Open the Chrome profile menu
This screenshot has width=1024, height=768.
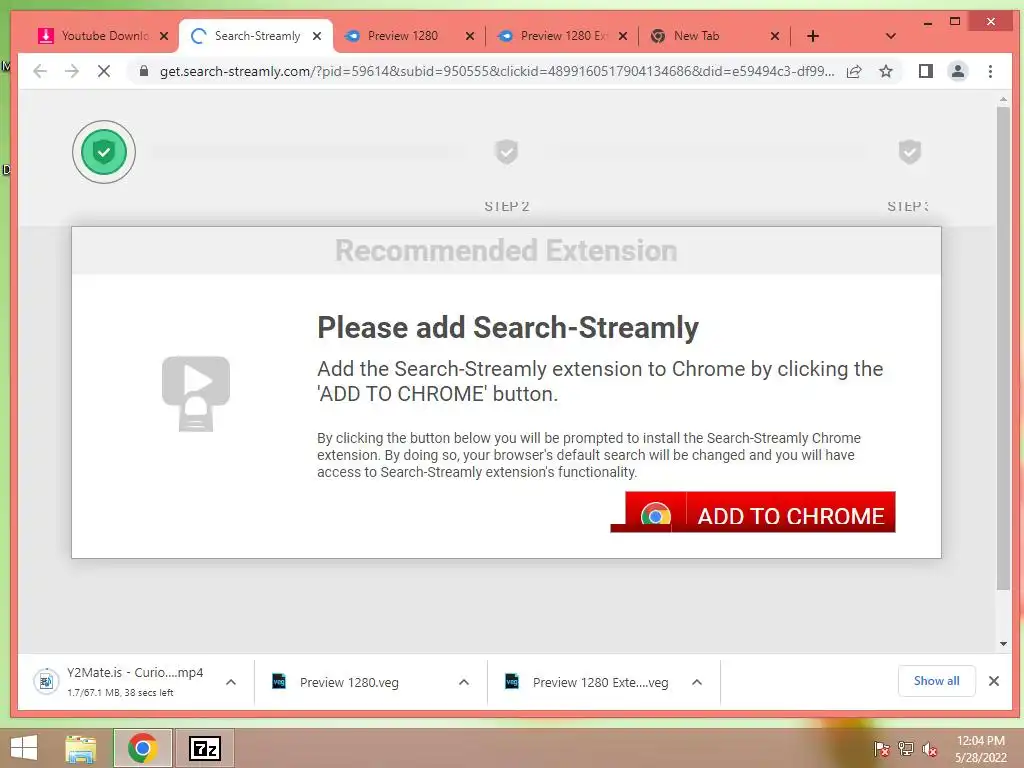coord(957,71)
